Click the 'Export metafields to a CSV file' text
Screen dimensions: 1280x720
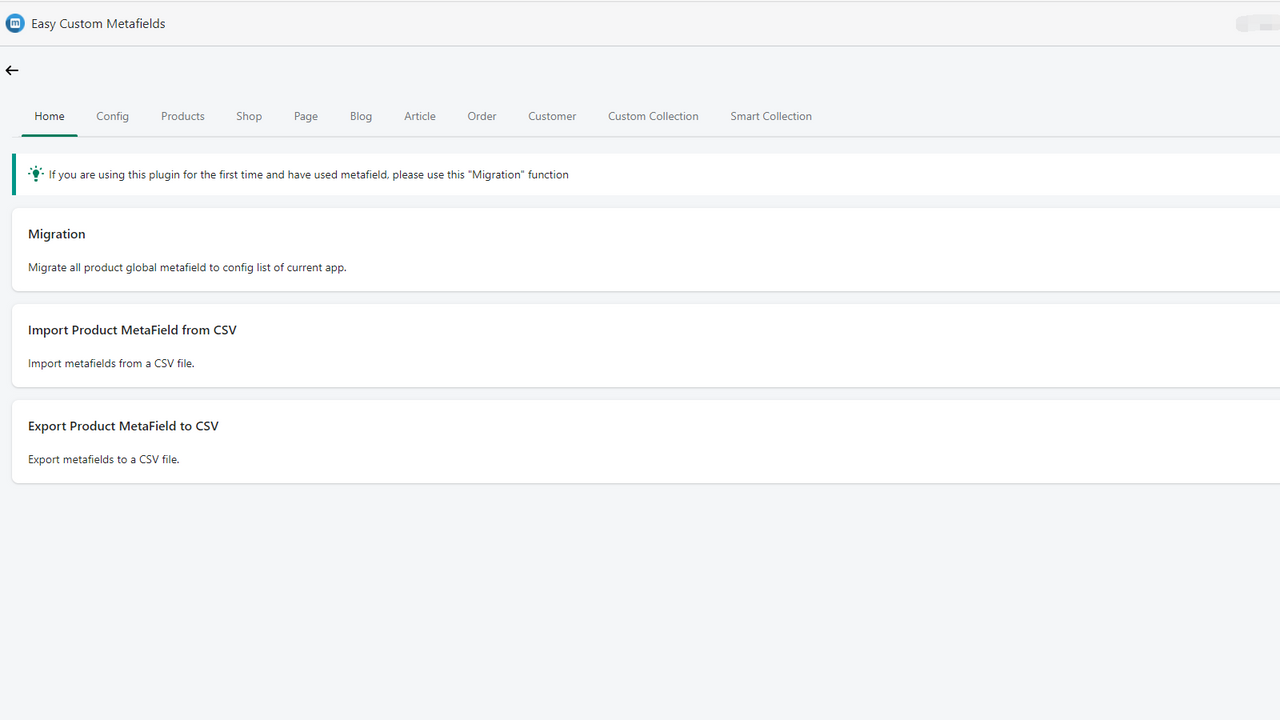[x=104, y=460]
